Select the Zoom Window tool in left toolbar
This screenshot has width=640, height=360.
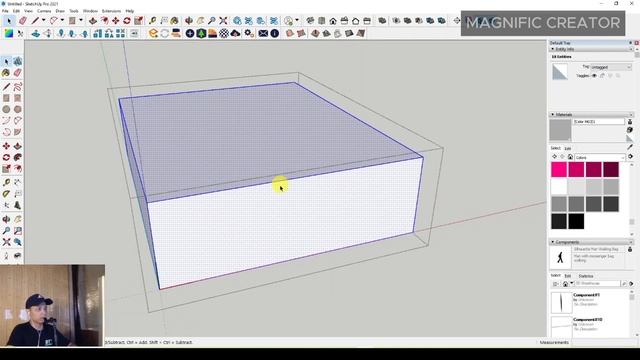[18, 231]
